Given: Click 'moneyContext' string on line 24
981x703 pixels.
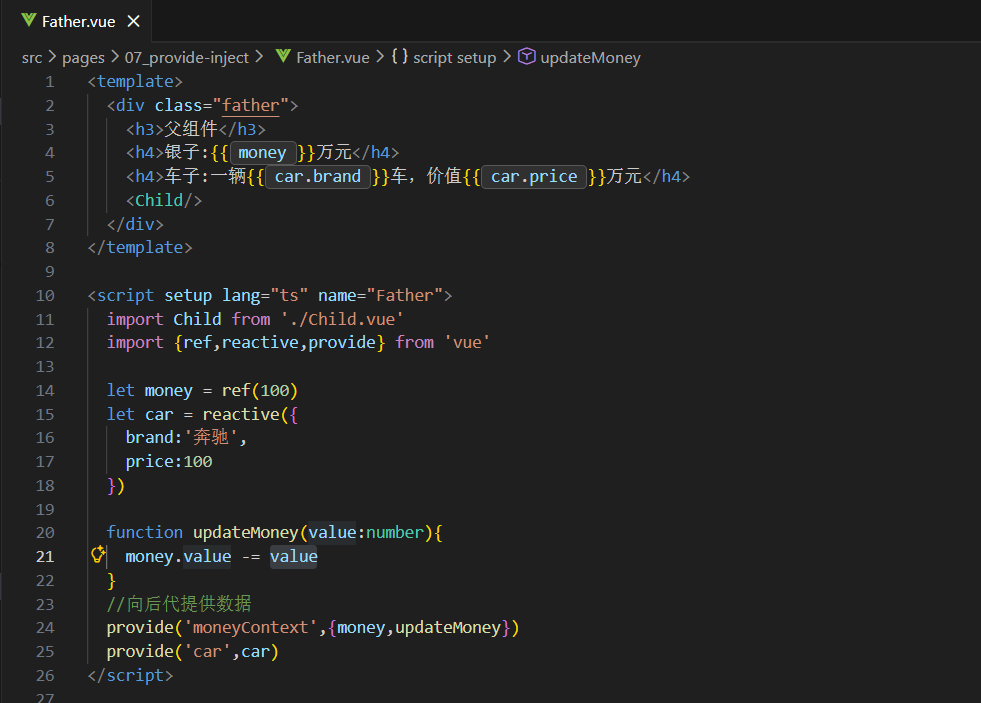Looking at the screenshot, I should [251, 627].
